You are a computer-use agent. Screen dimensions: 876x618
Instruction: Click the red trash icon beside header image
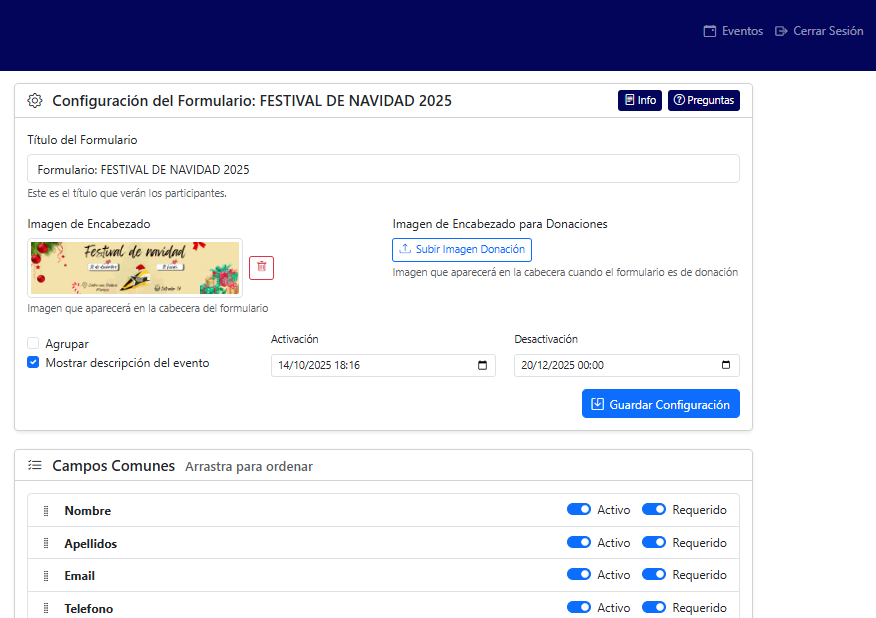[x=261, y=267]
